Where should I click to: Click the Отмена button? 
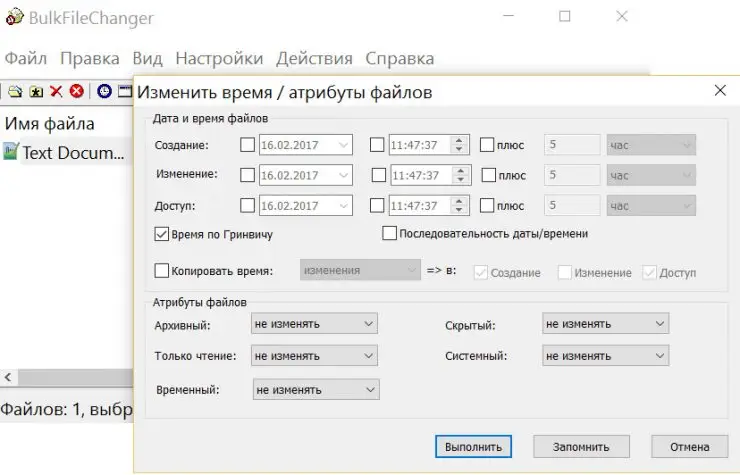(690, 447)
